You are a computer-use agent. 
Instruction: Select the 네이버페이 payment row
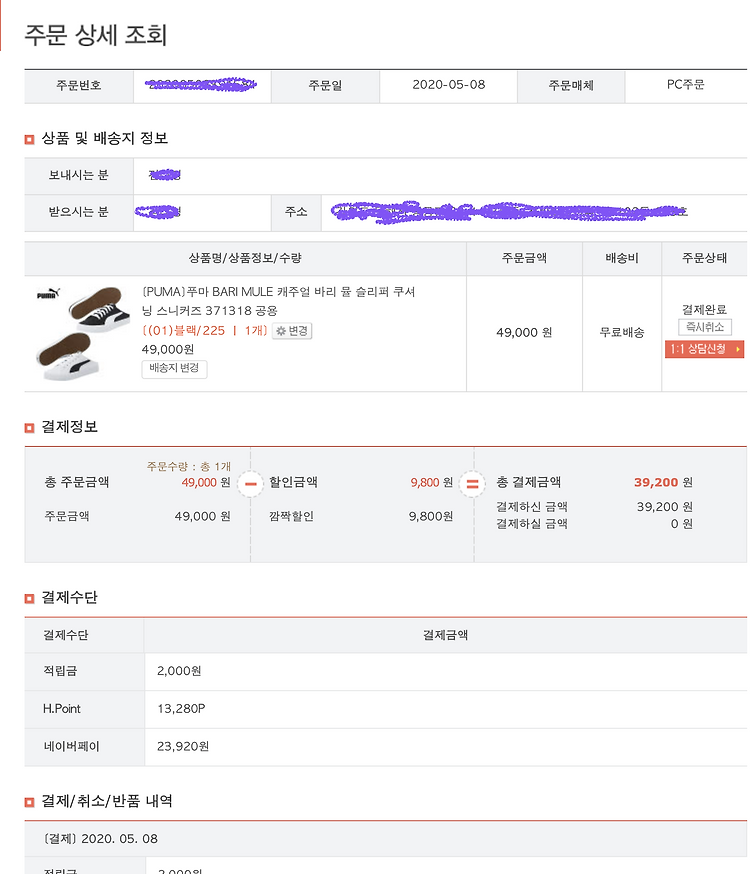386,747
